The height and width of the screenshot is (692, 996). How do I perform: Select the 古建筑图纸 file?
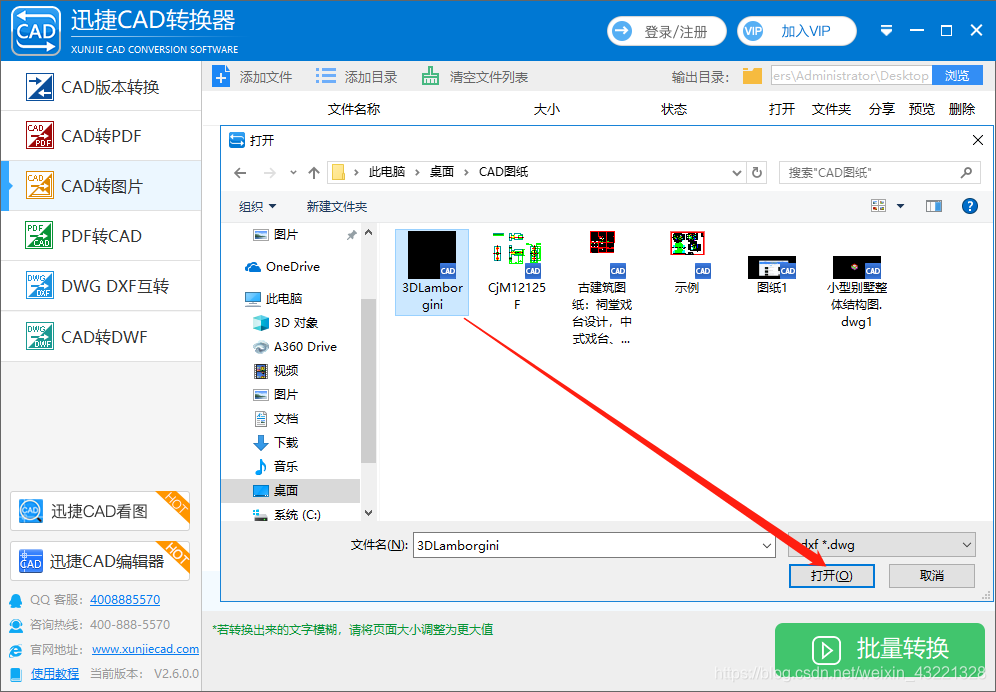(x=602, y=288)
